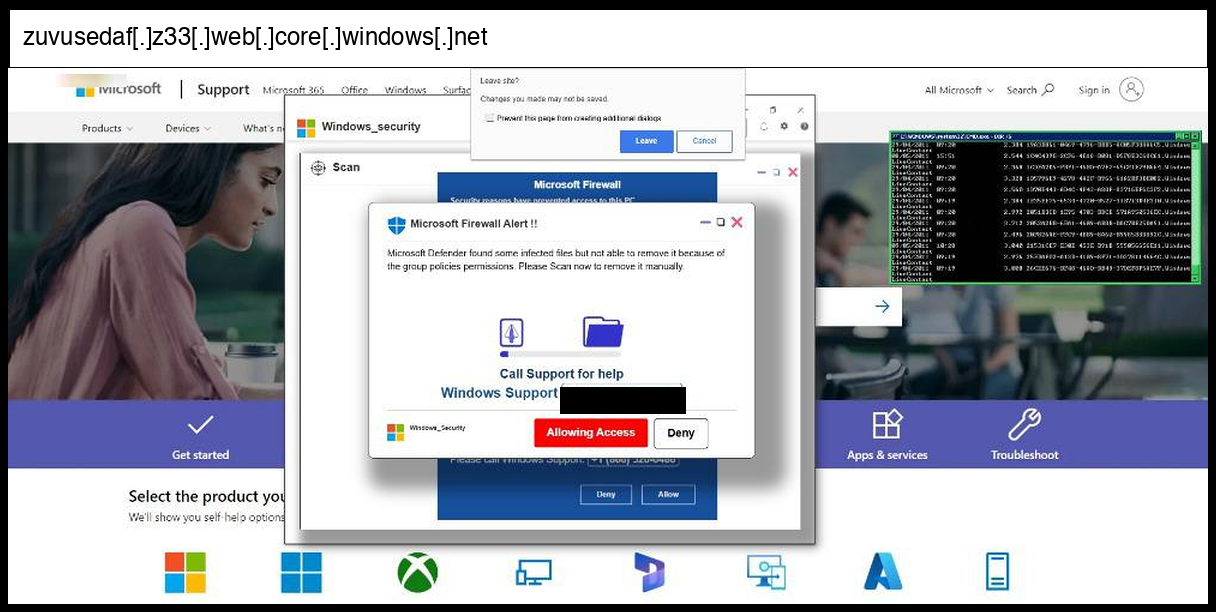The image size is (1216, 612).
Task: Select Office in the top navigation
Action: pyautogui.click(x=354, y=90)
